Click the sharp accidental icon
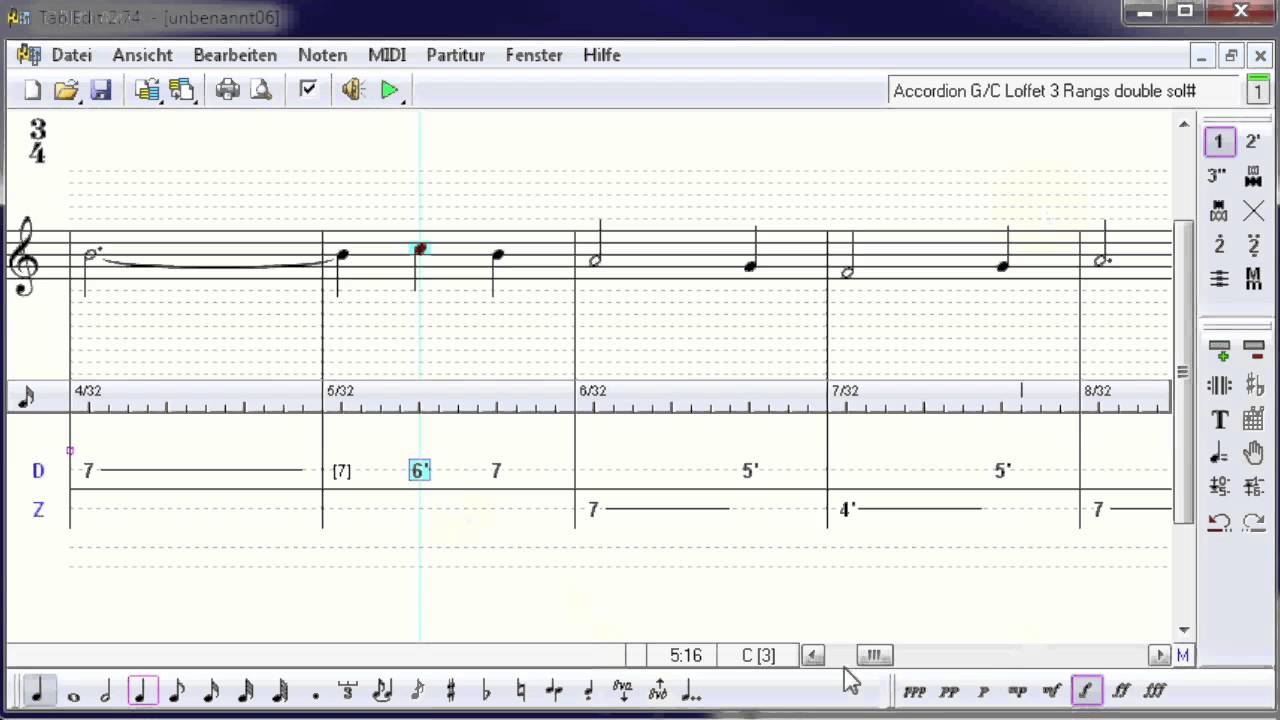 [451, 691]
